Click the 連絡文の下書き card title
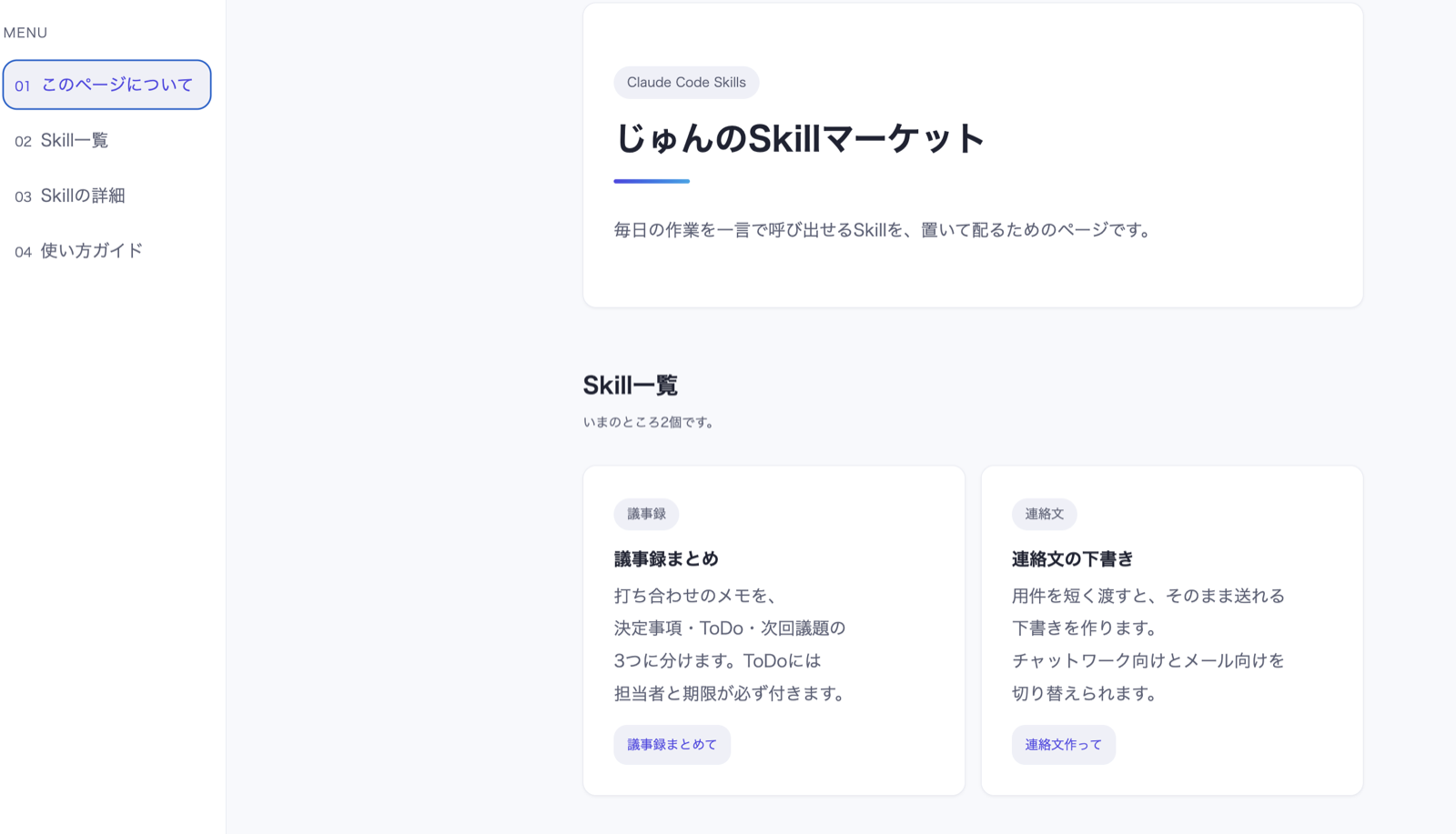The height and width of the screenshot is (834, 1456). click(x=1073, y=558)
